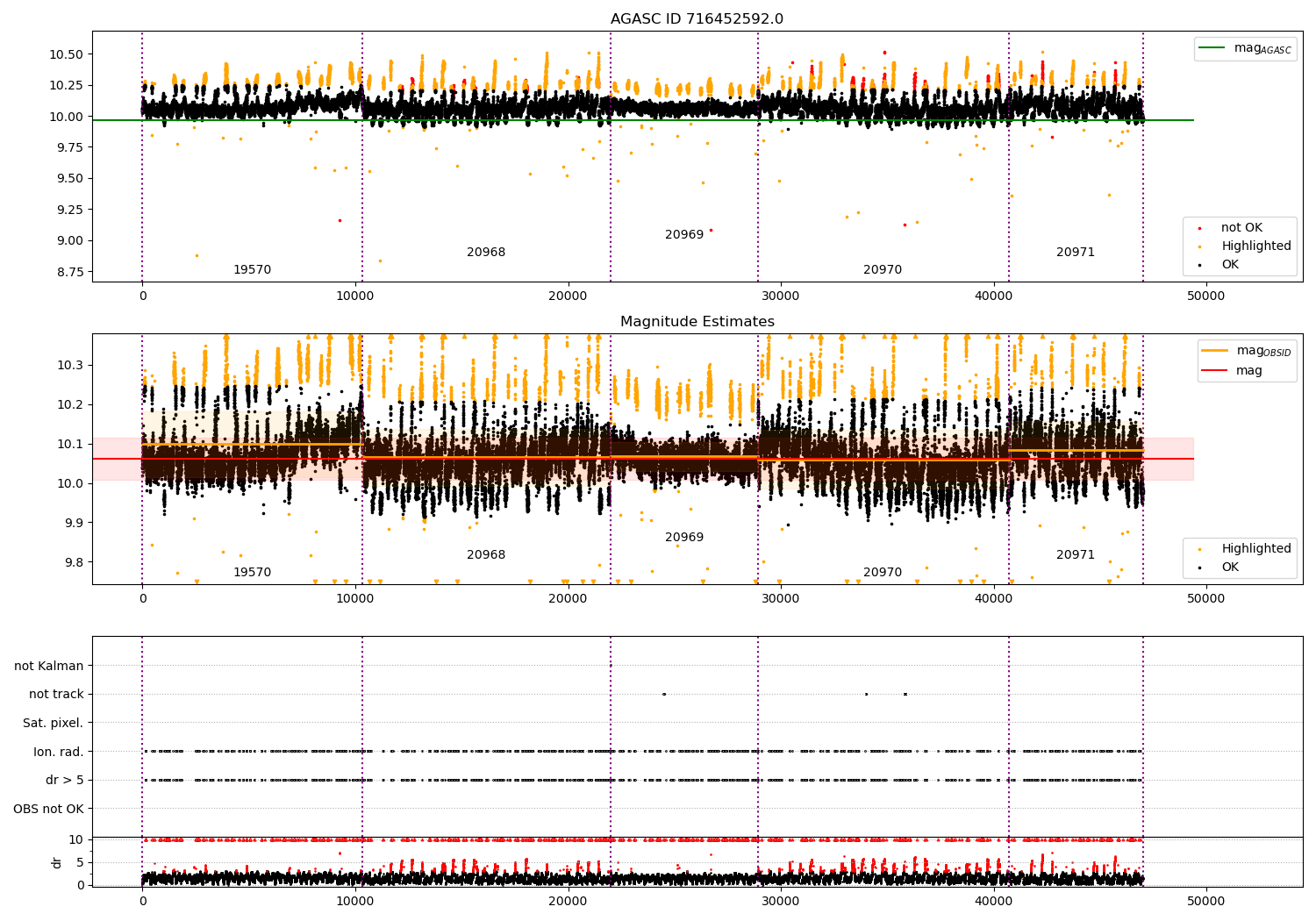Click 'OK' legend entry in top plot
The image size is (1316, 921).
pos(1230,265)
